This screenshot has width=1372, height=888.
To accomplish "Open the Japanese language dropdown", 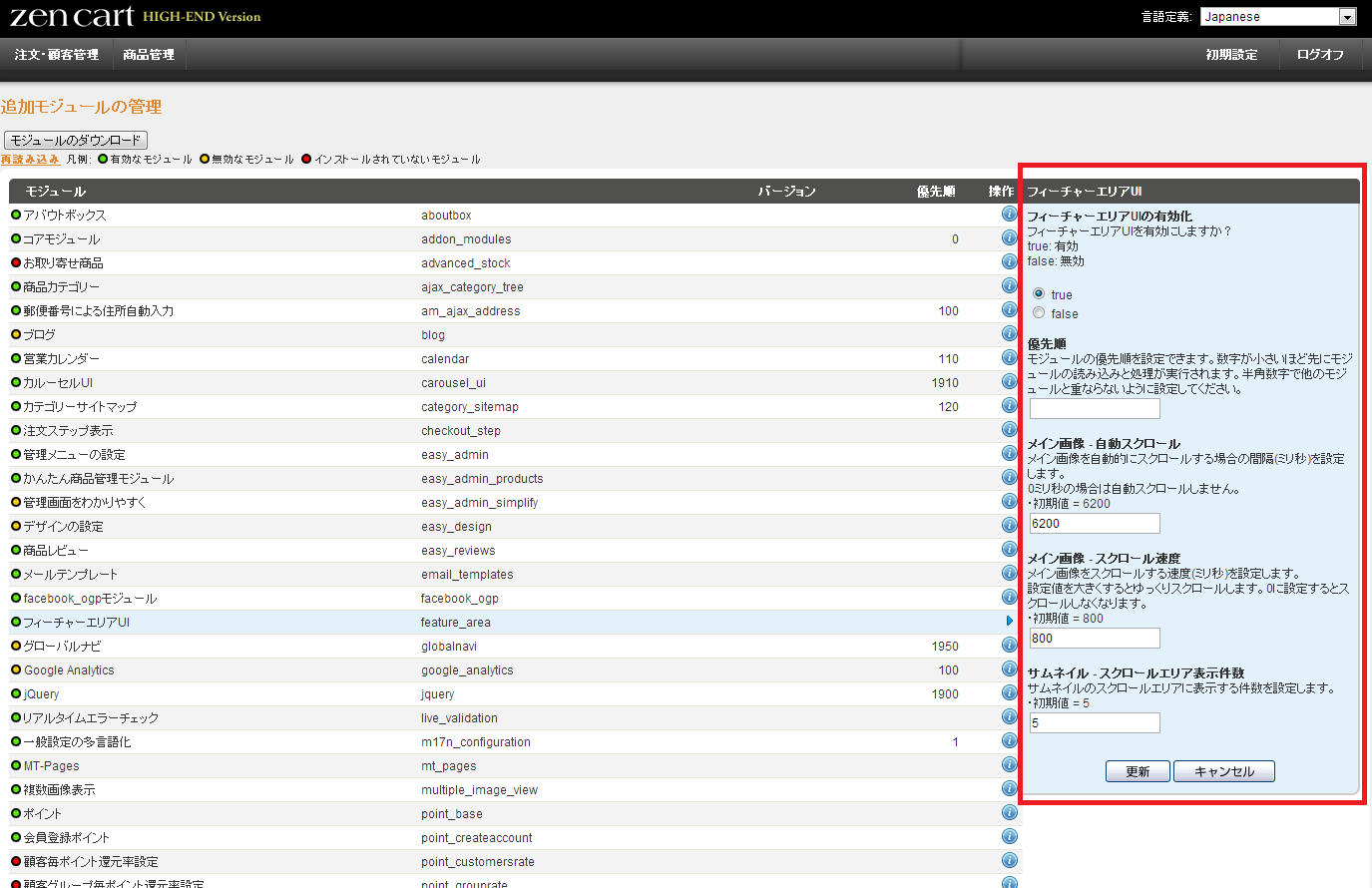I will (x=1277, y=16).
